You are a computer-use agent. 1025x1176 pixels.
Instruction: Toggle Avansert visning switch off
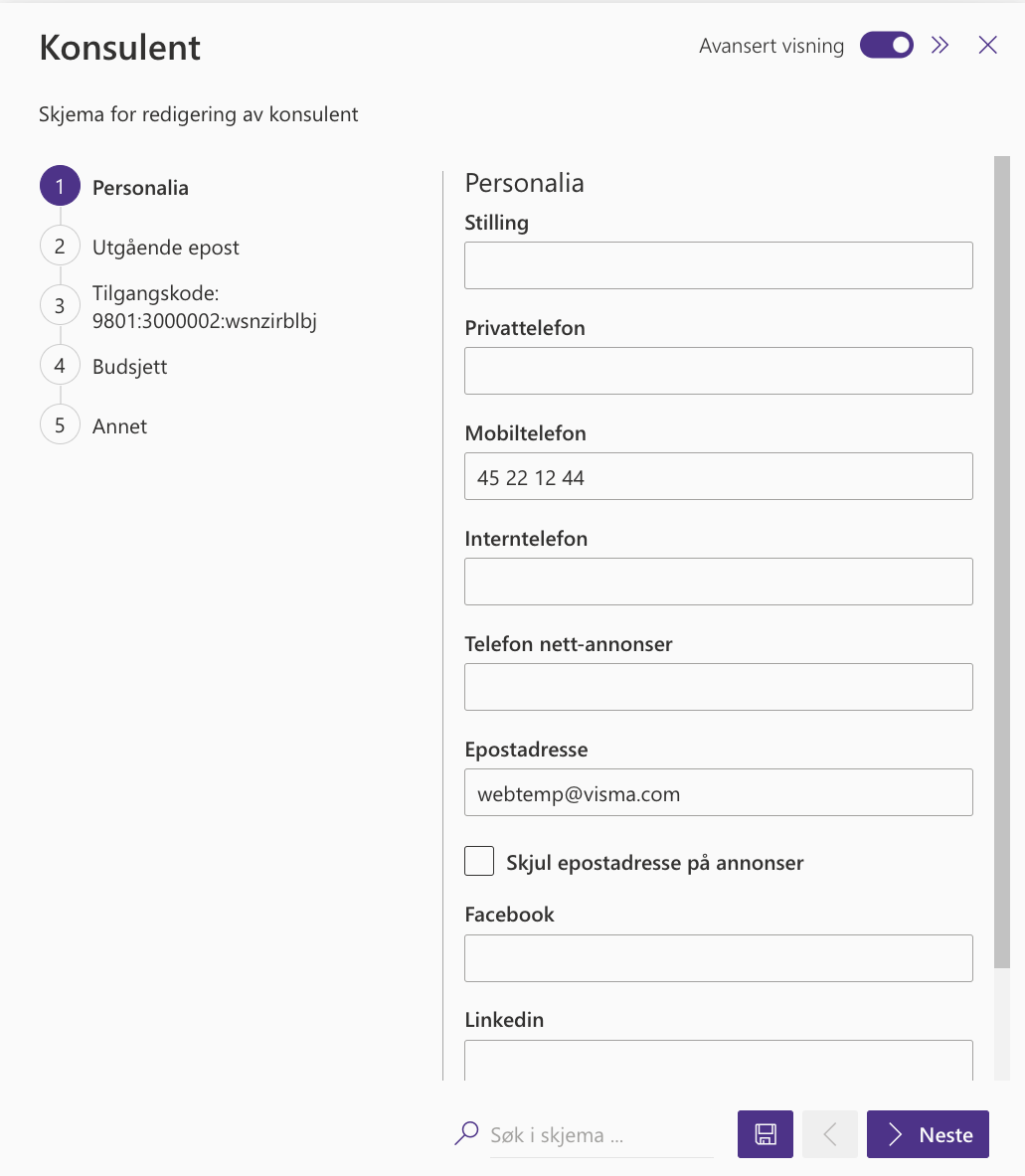point(886,45)
